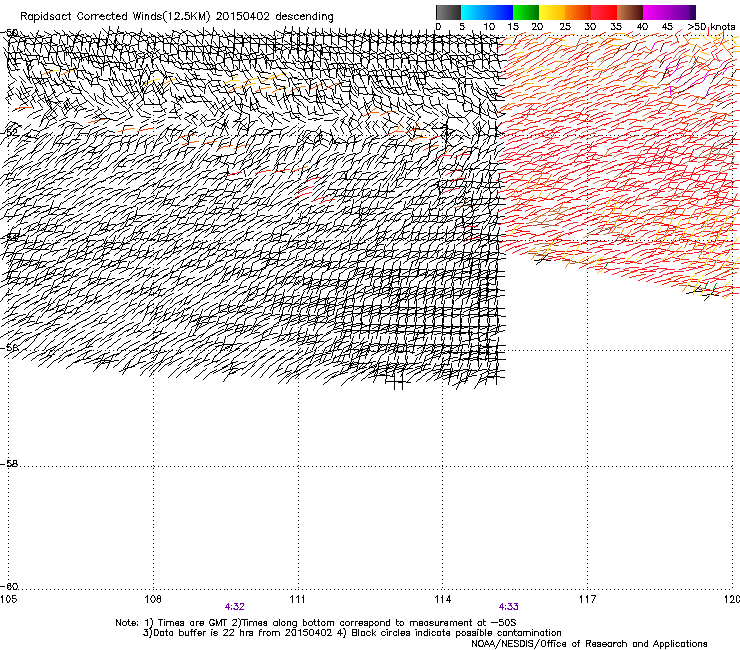The height and width of the screenshot is (650, 740).
Task: Click the '117' longitude axis label
Action: [588, 599]
